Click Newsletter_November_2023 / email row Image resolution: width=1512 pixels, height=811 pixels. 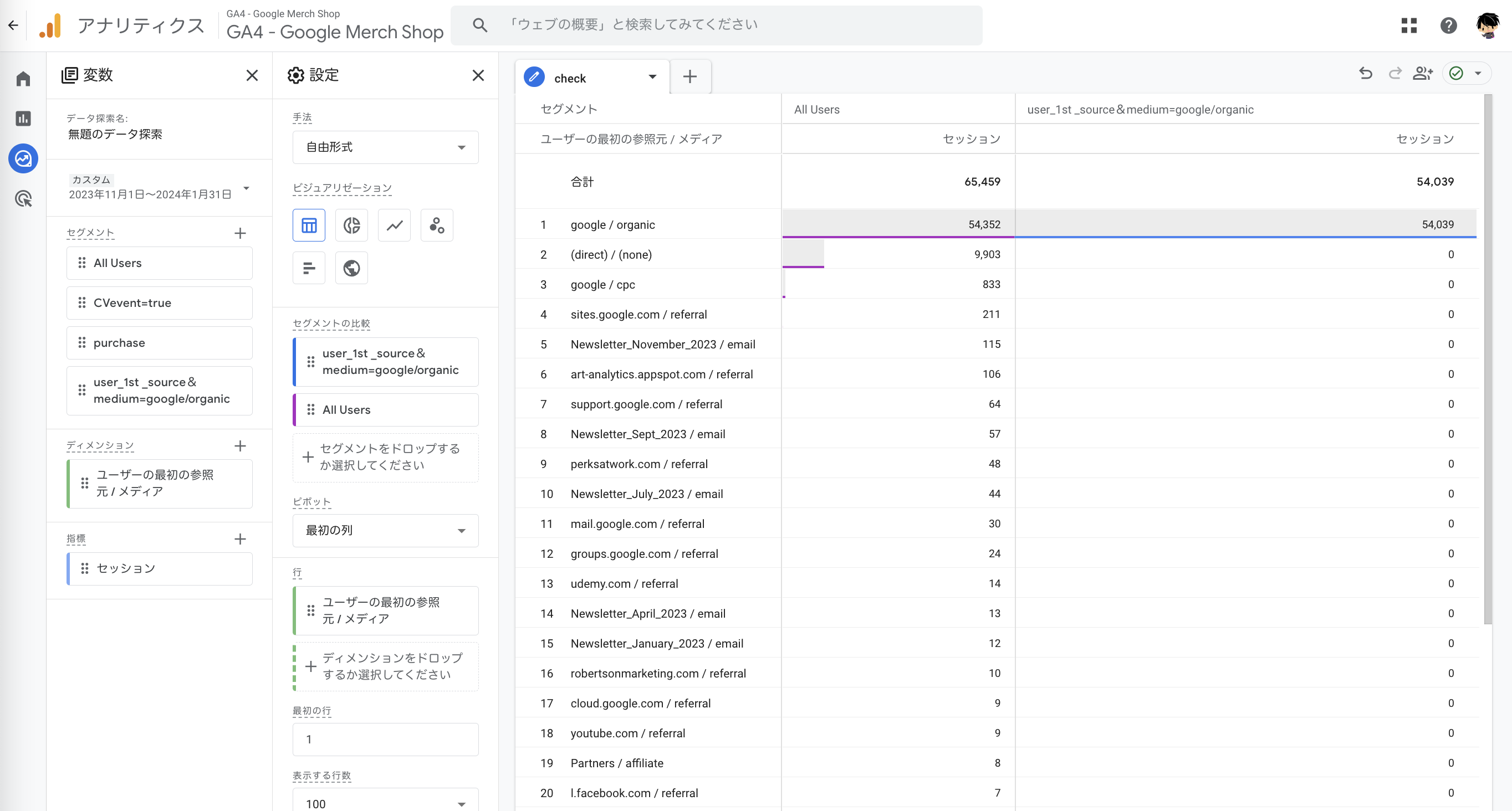point(997,344)
